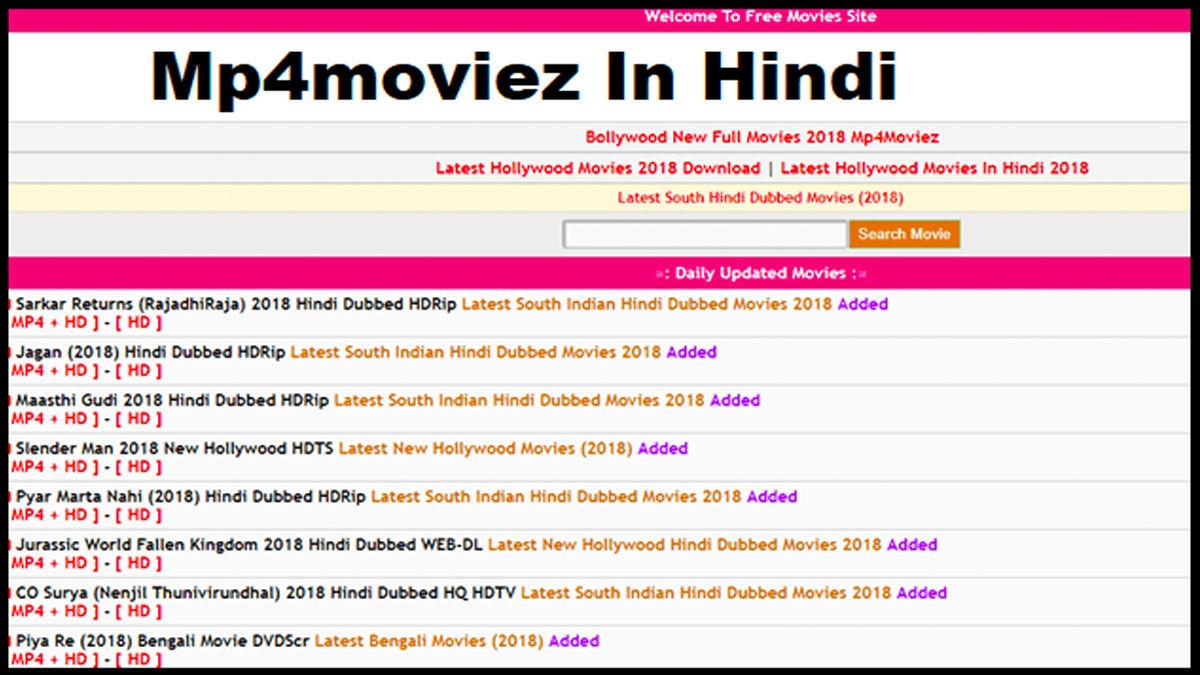Click 'Added' label on Slender Man row
The height and width of the screenshot is (675, 1200).
pyautogui.click(x=663, y=449)
